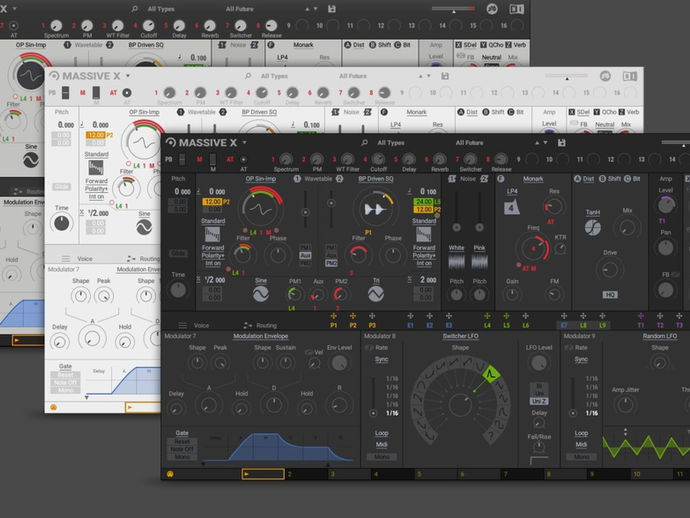Select the Bit insert effect tab
Image resolution: width=690 pixels, height=518 pixels.
[636, 179]
